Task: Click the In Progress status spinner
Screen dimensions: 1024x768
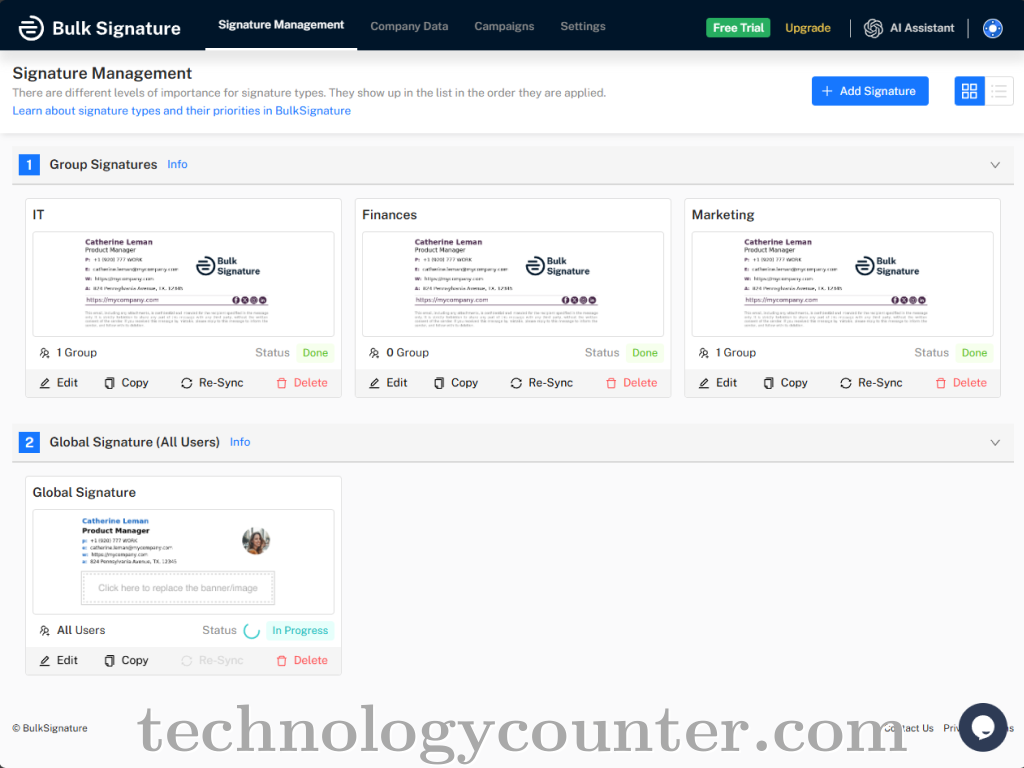Action: [251, 631]
